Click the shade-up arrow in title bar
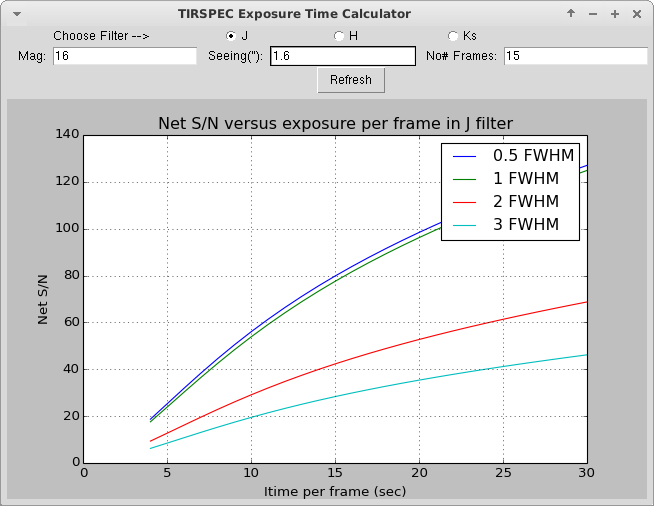This screenshot has width=654, height=506. point(571,14)
